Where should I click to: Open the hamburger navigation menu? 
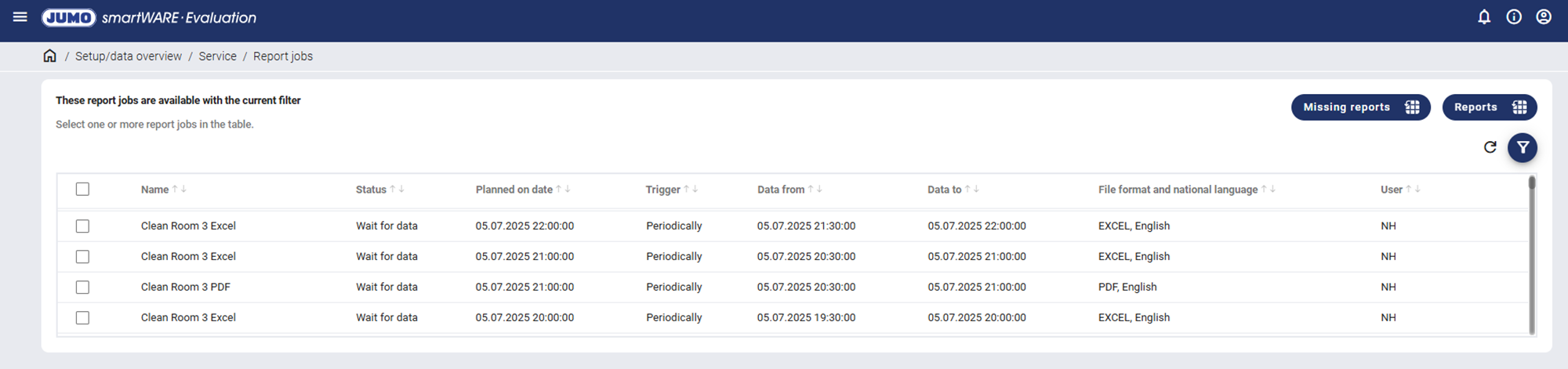pyautogui.click(x=20, y=16)
